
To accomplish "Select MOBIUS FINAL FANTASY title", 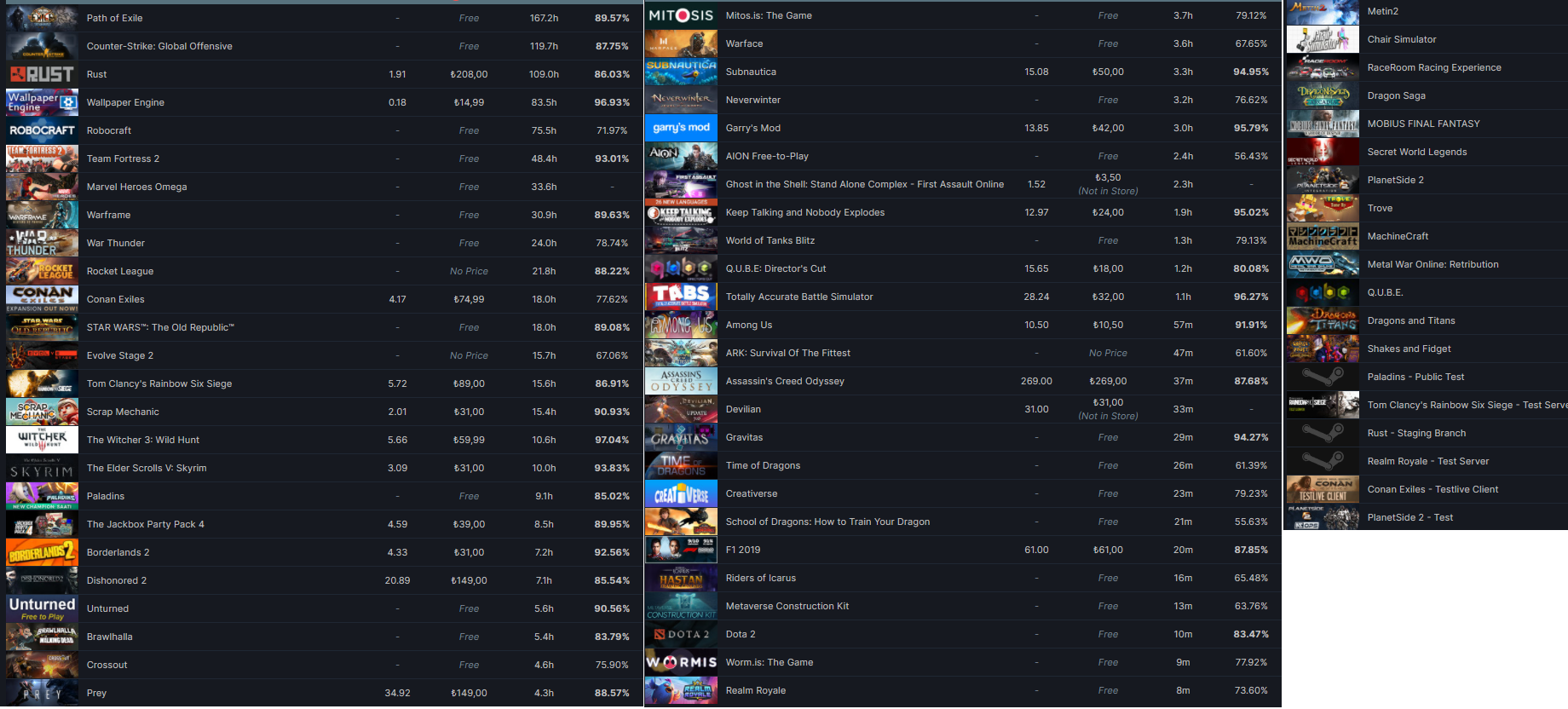I will [1424, 124].
